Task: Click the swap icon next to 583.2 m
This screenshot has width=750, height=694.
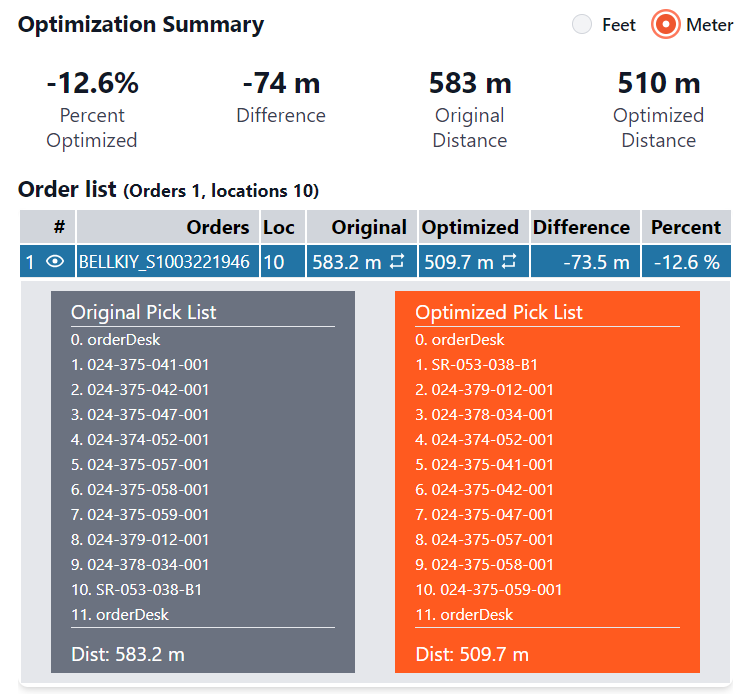Action: [397, 262]
